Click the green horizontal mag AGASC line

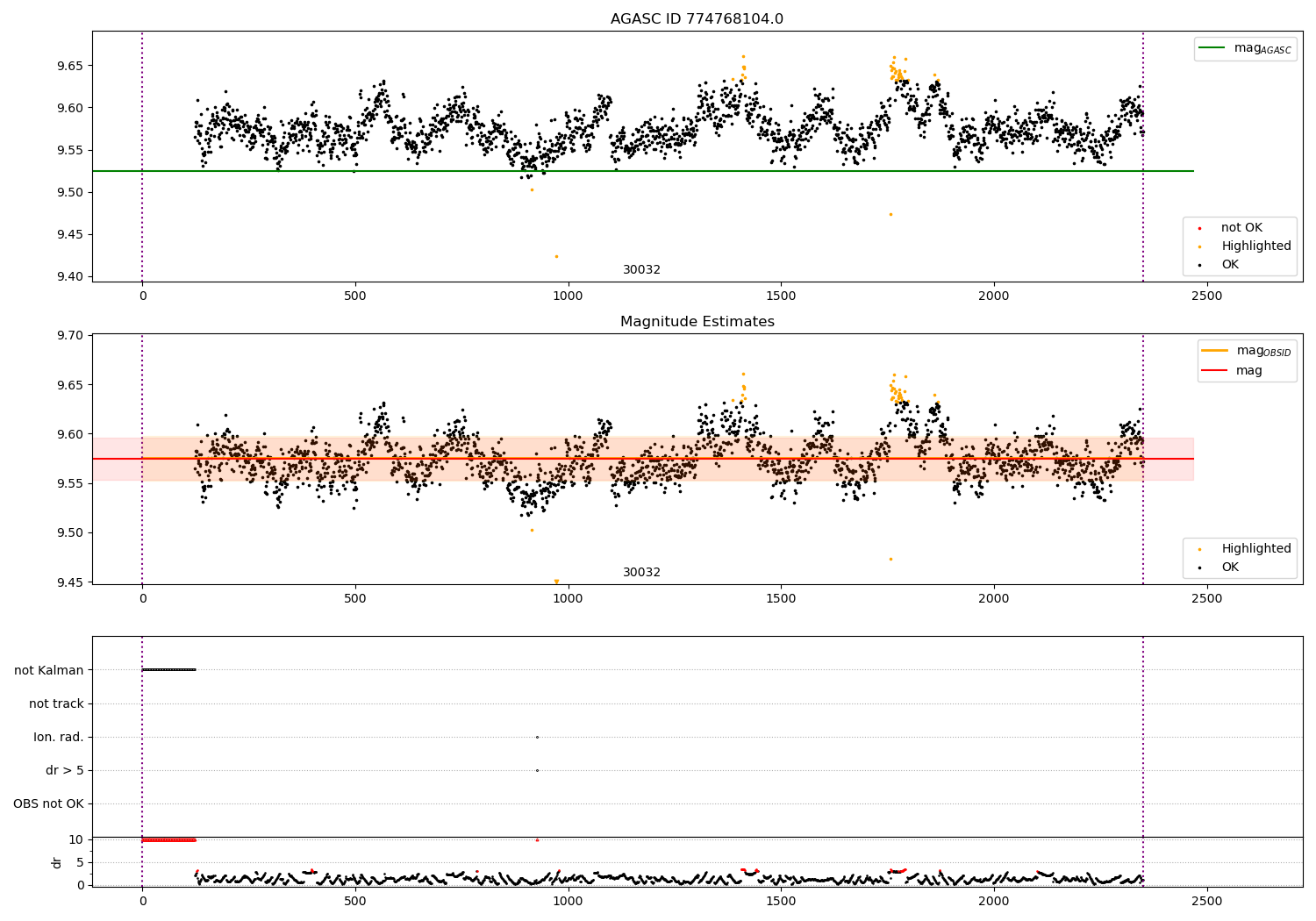(642, 171)
